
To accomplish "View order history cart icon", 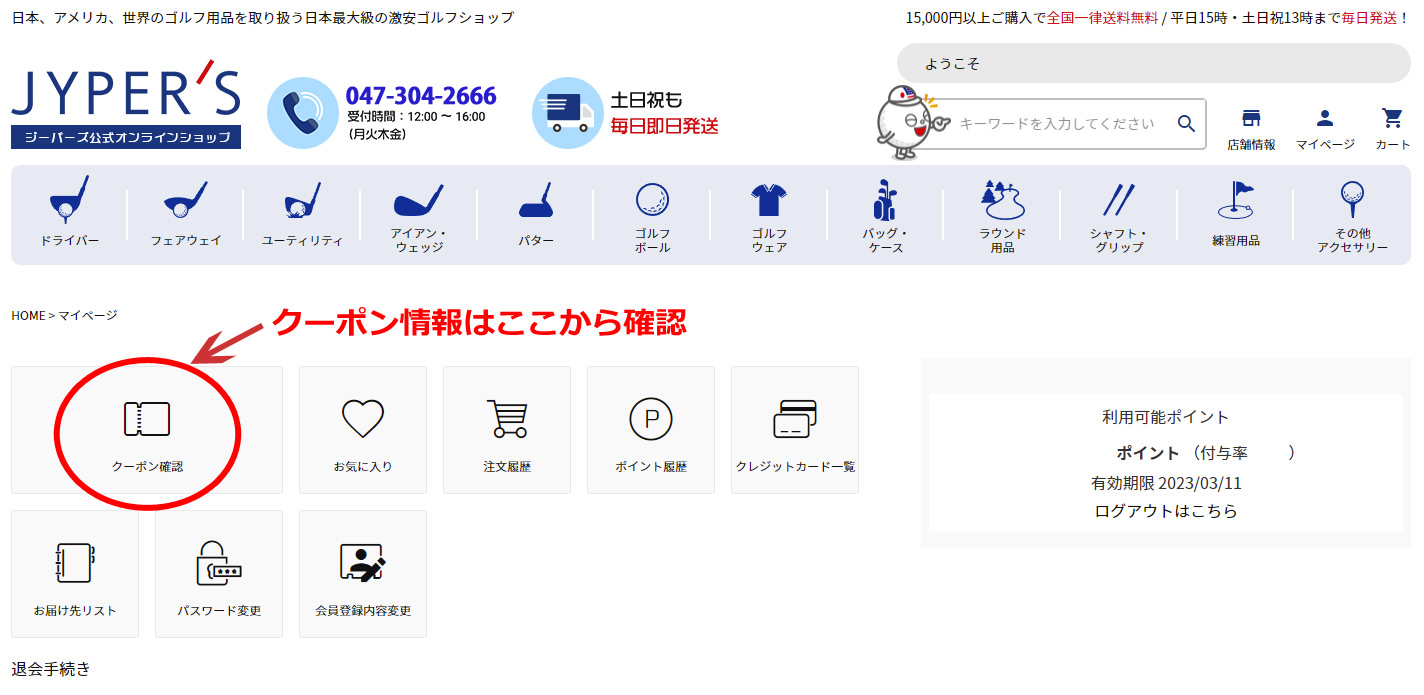I will (x=507, y=420).
